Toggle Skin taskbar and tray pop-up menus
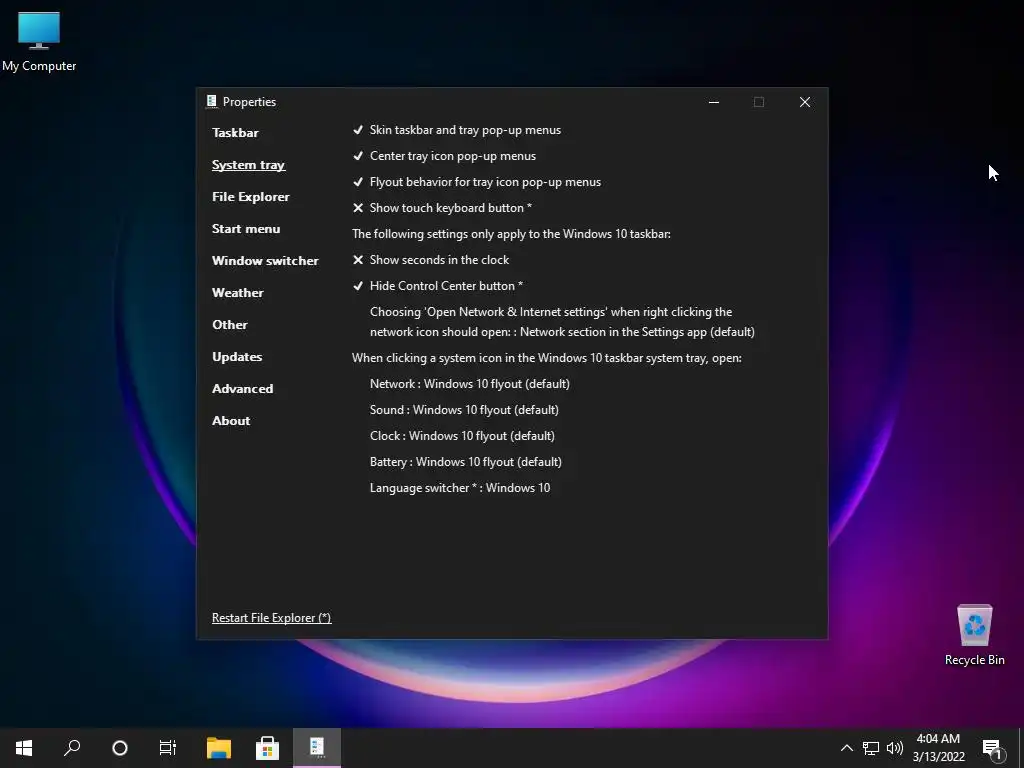1024x768 pixels. coord(456,130)
